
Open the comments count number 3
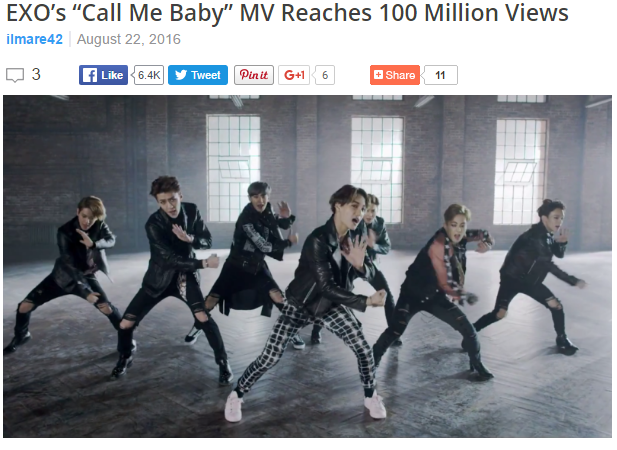pyautogui.click(x=36, y=74)
